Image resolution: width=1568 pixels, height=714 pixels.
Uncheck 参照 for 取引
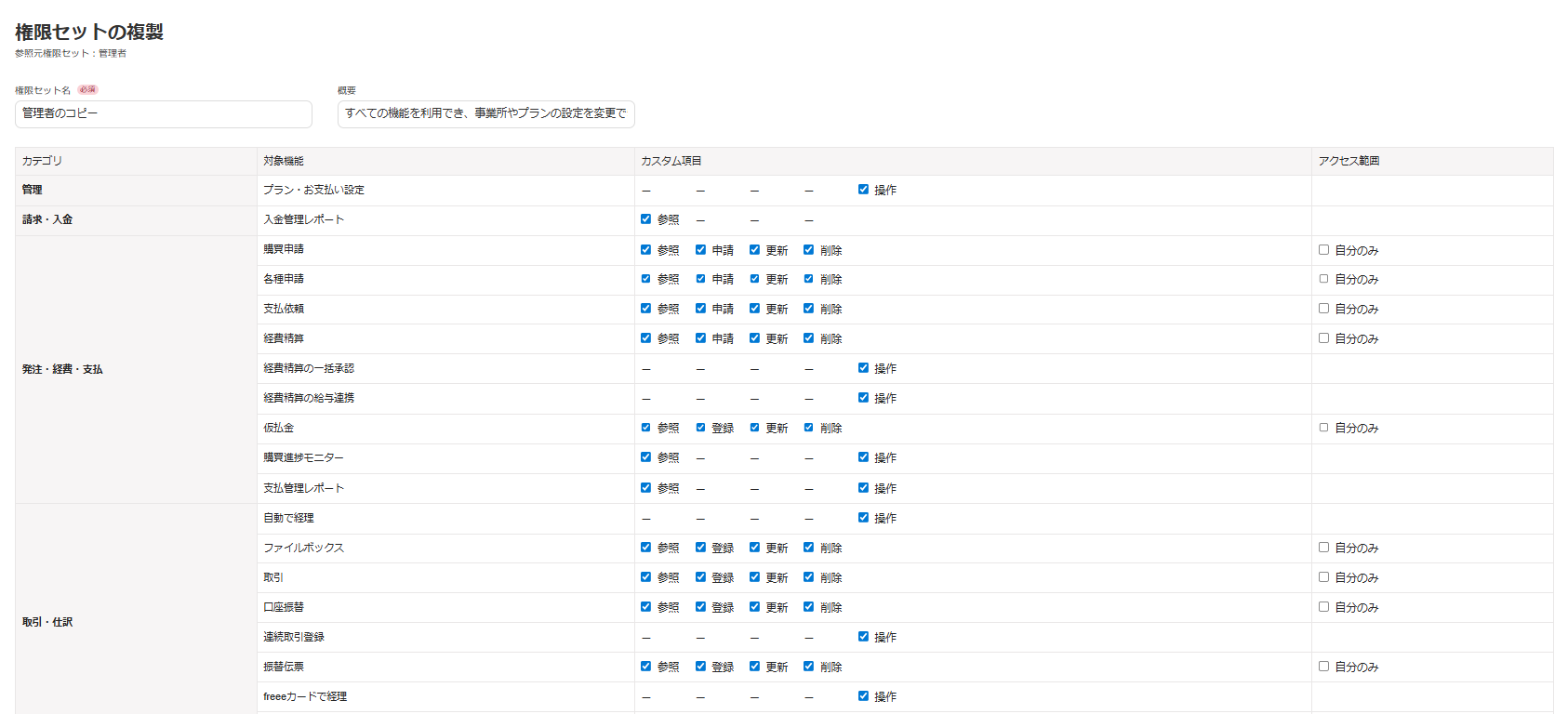(645, 577)
